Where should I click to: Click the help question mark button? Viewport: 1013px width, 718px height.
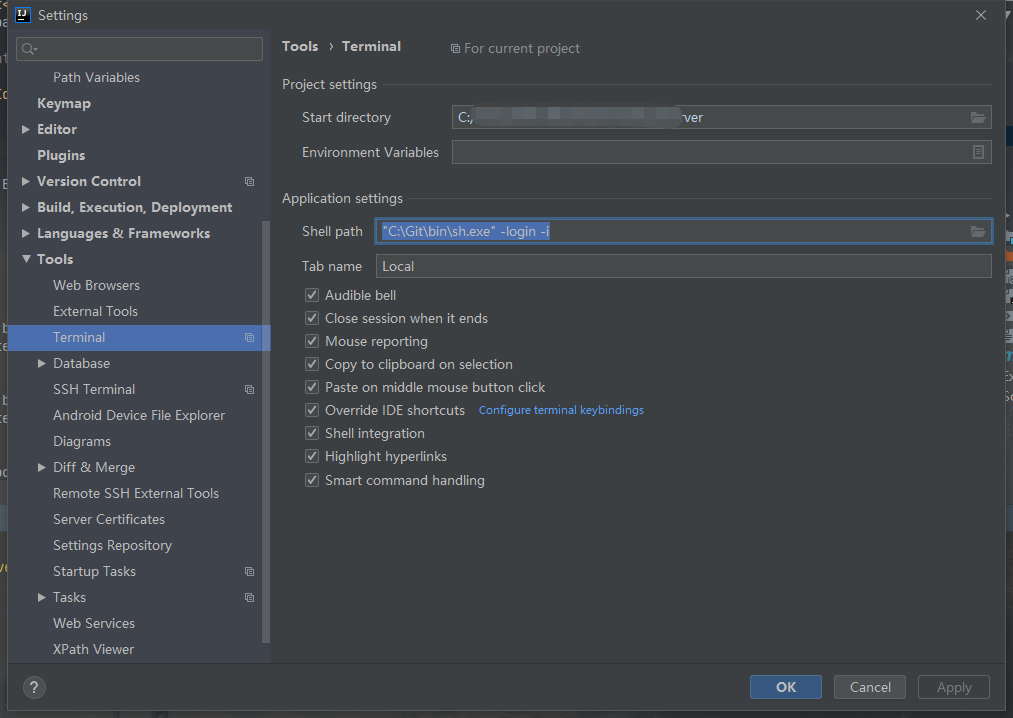34,687
